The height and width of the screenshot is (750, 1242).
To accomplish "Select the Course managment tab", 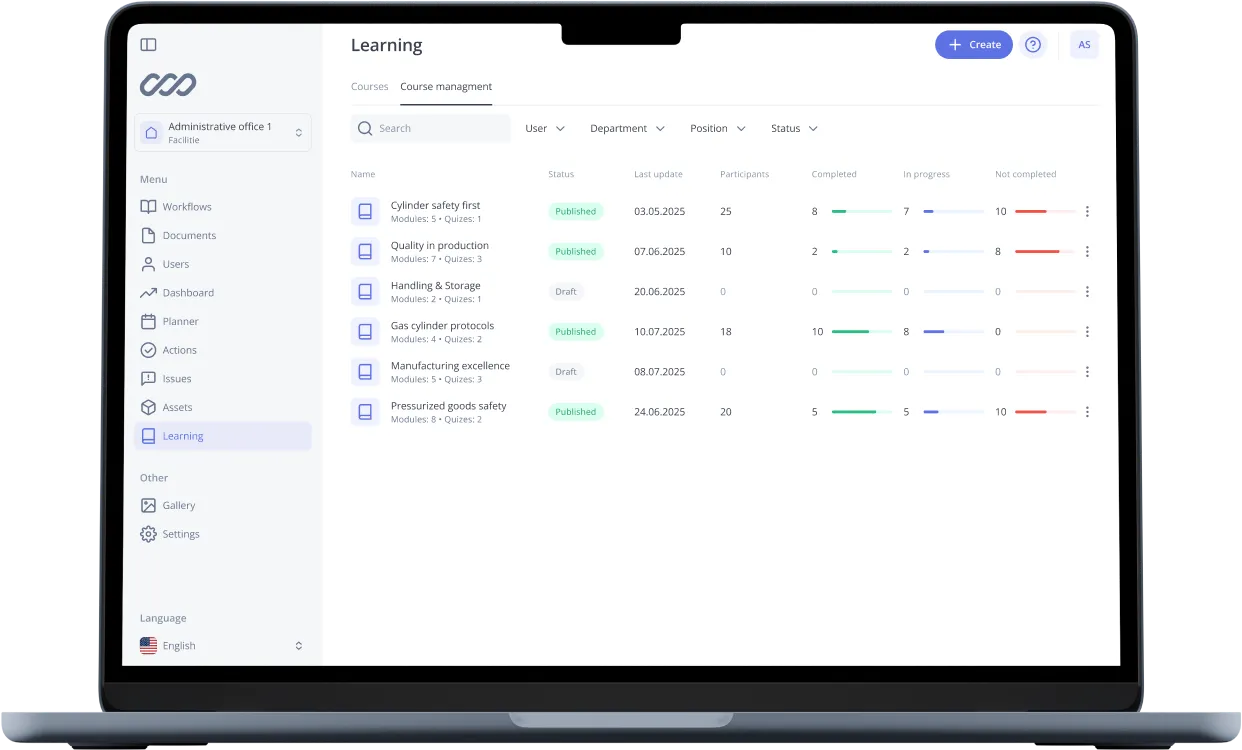I will [x=446, y=87].
